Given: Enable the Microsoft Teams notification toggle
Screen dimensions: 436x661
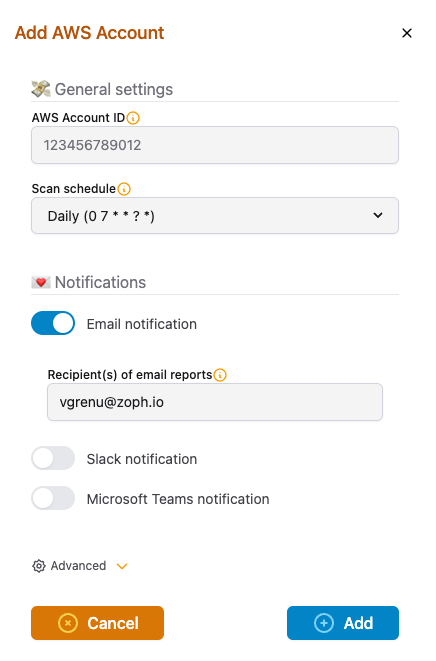Looking at the screenshot, I should (53, 498).
